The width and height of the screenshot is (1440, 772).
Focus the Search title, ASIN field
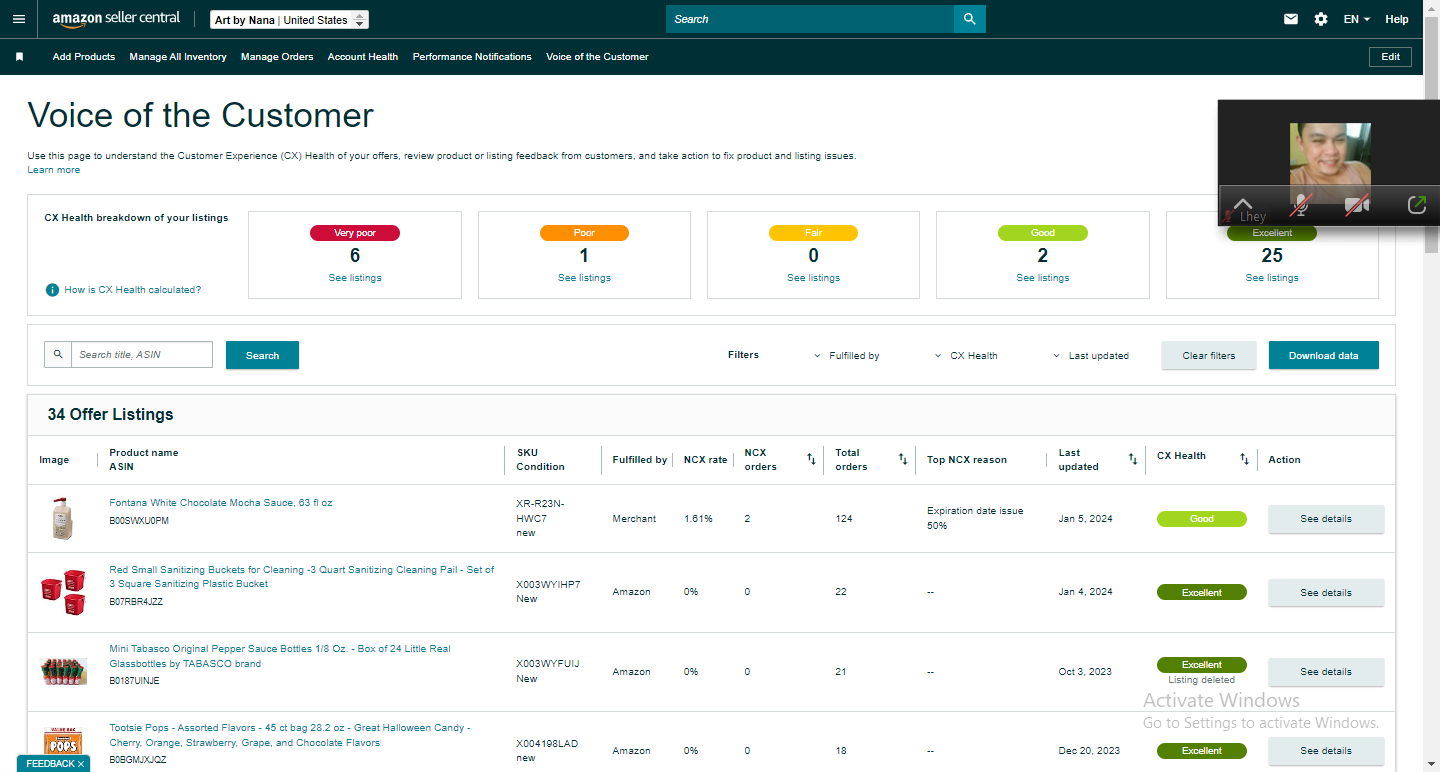[142, 354]
